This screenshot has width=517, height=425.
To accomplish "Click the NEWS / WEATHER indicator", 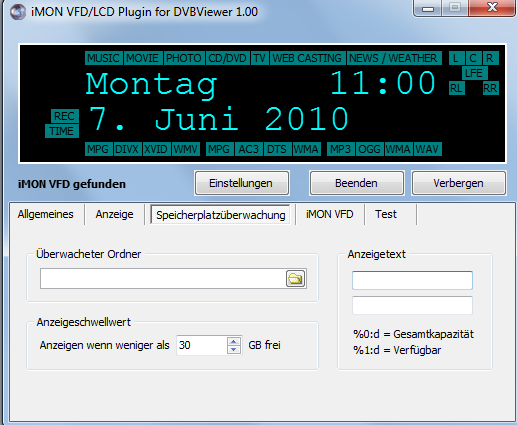I will [393, 58].
